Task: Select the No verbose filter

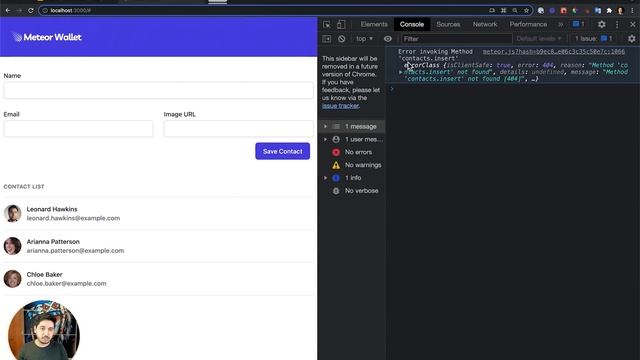Action: tap(351, 191)
